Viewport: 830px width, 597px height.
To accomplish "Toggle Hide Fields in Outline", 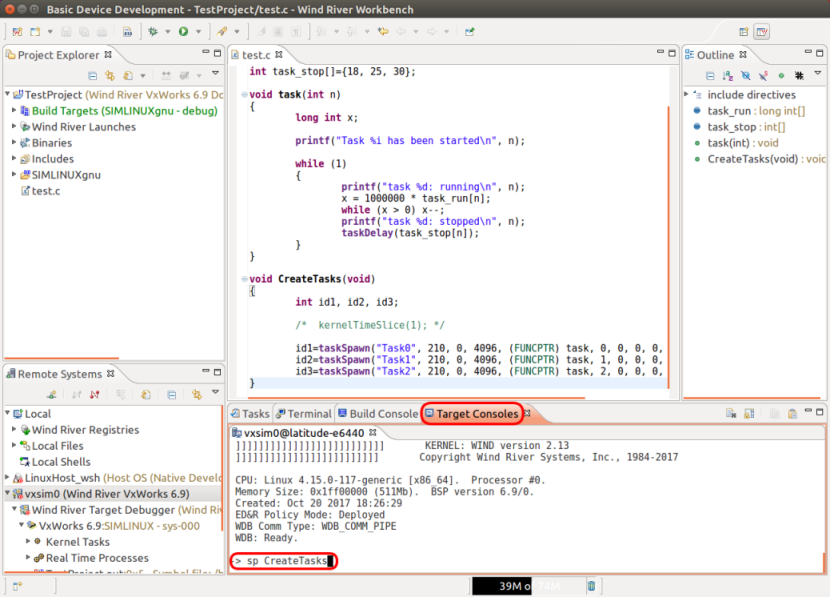I will 745,76.
